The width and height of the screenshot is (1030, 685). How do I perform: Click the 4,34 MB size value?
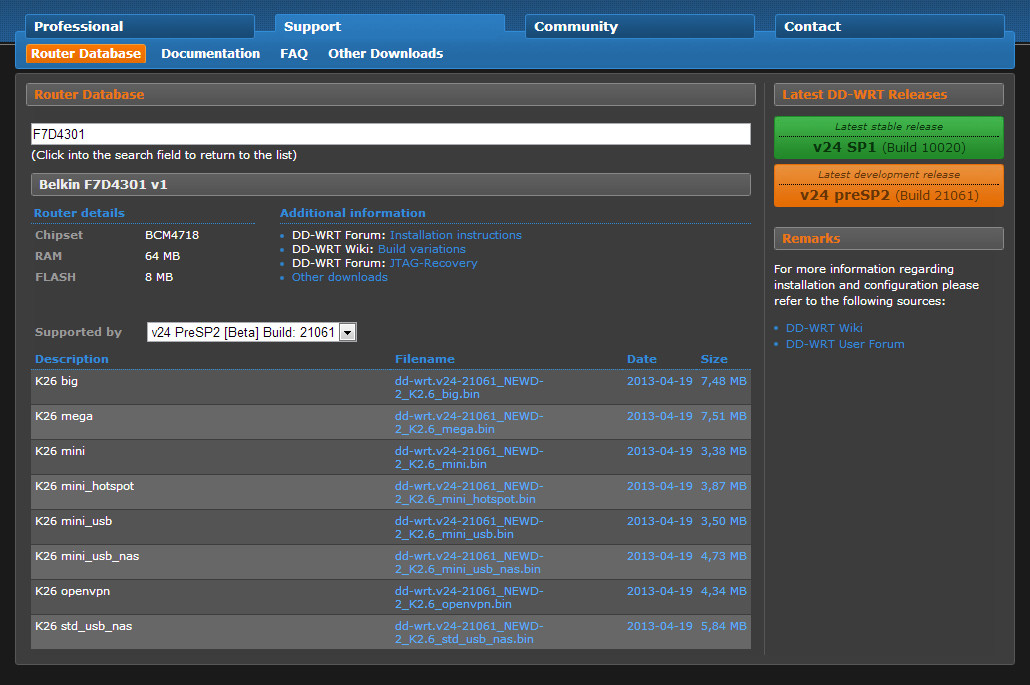point(723,591)
